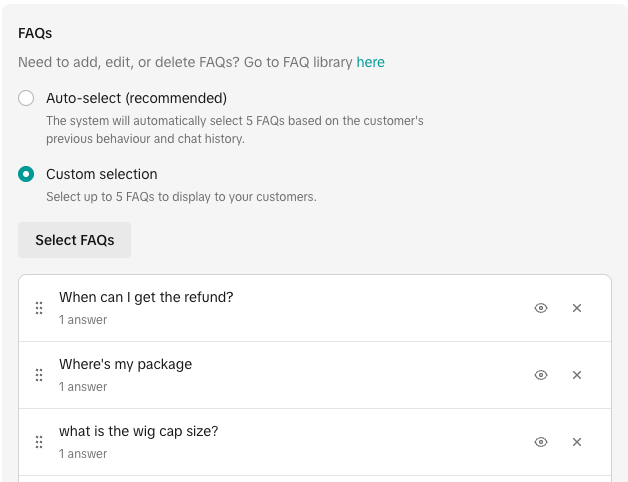
Task: Follow the 'here' link to FAQ library
Action: pos(371,62)
